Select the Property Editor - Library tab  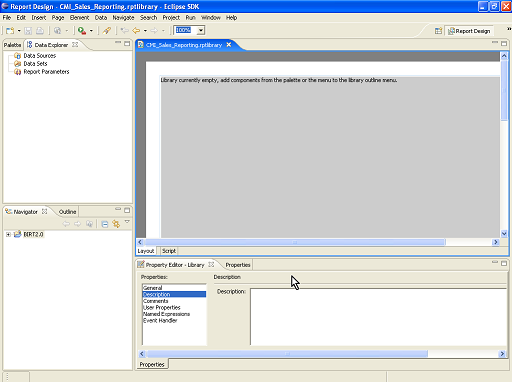pyautogui.click(x=175, y=265)
